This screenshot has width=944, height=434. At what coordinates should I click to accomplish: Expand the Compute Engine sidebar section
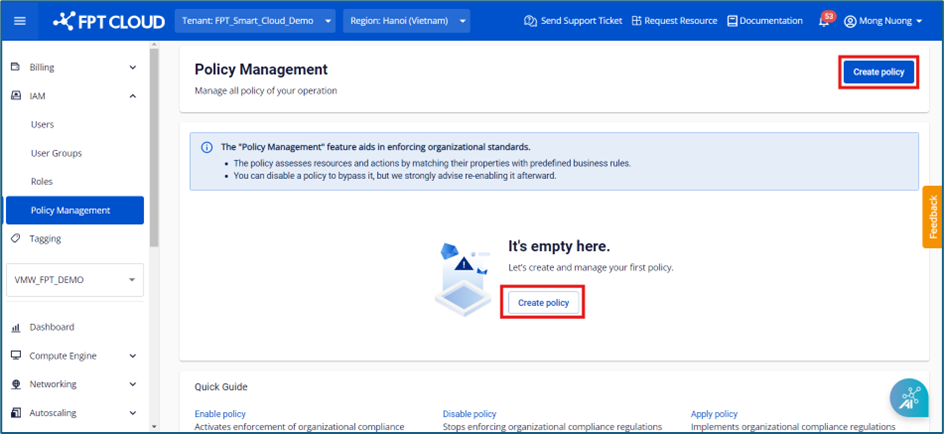[133, 356]
